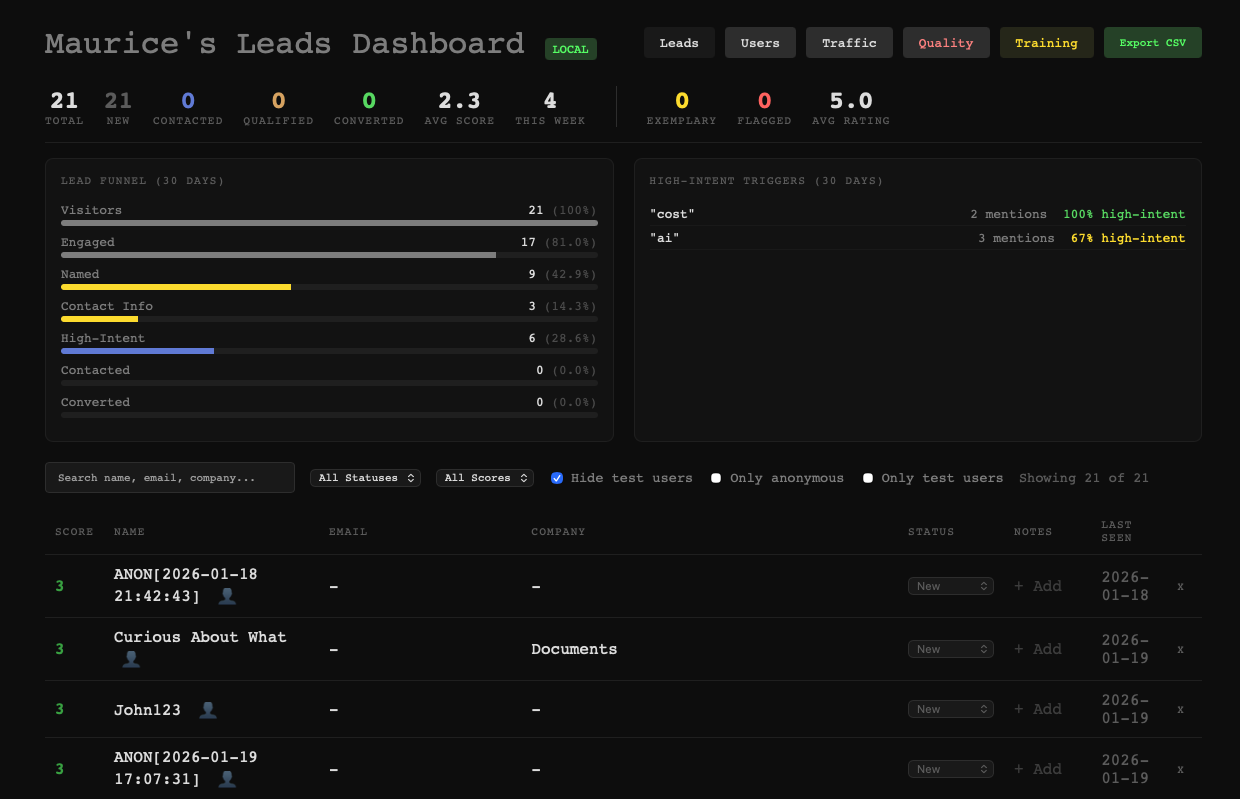
Task: Uncheck the Hide test users checkbox
Action: pos(557,478)
